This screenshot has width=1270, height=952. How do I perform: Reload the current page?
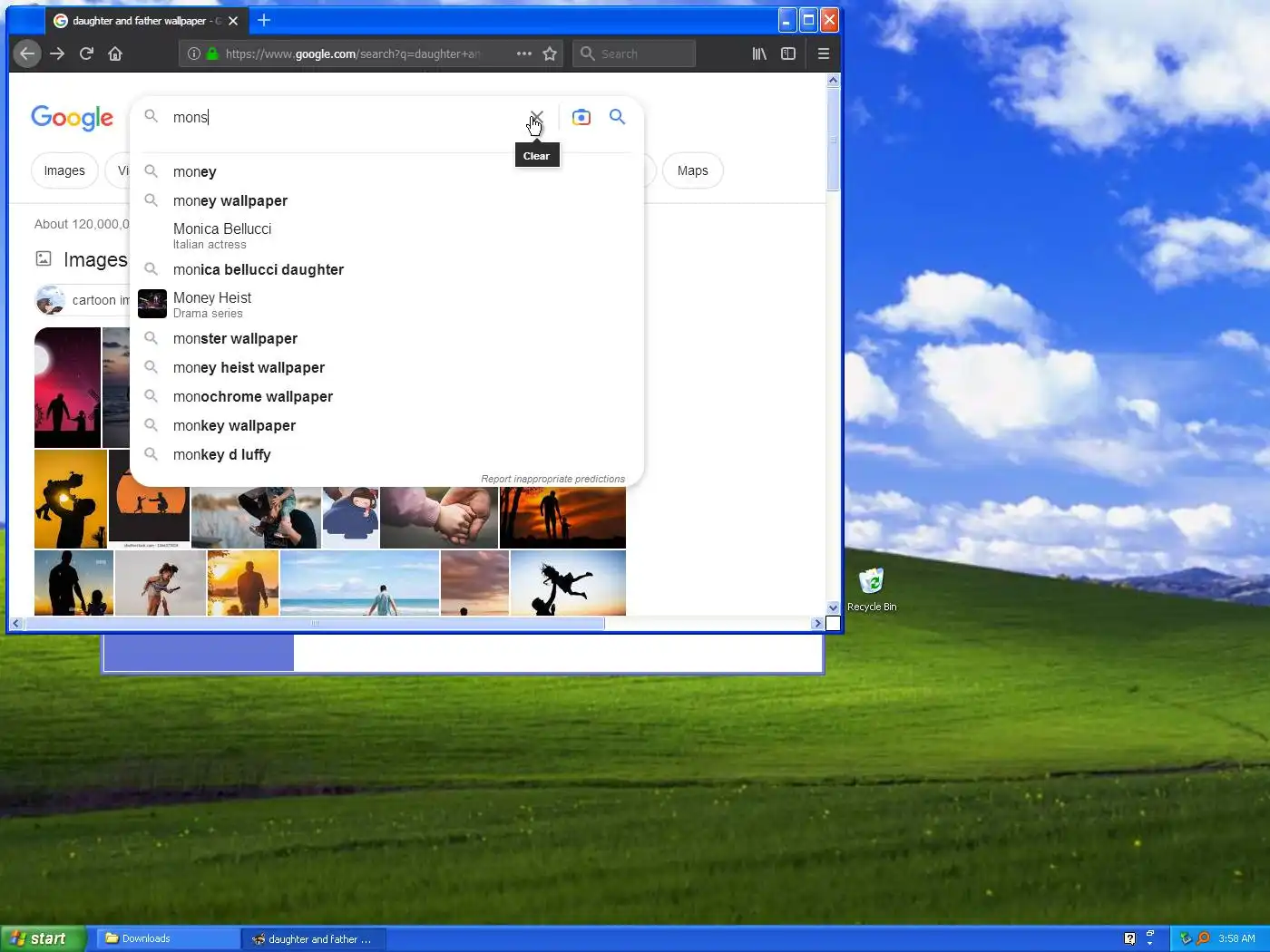click(86, 53)
